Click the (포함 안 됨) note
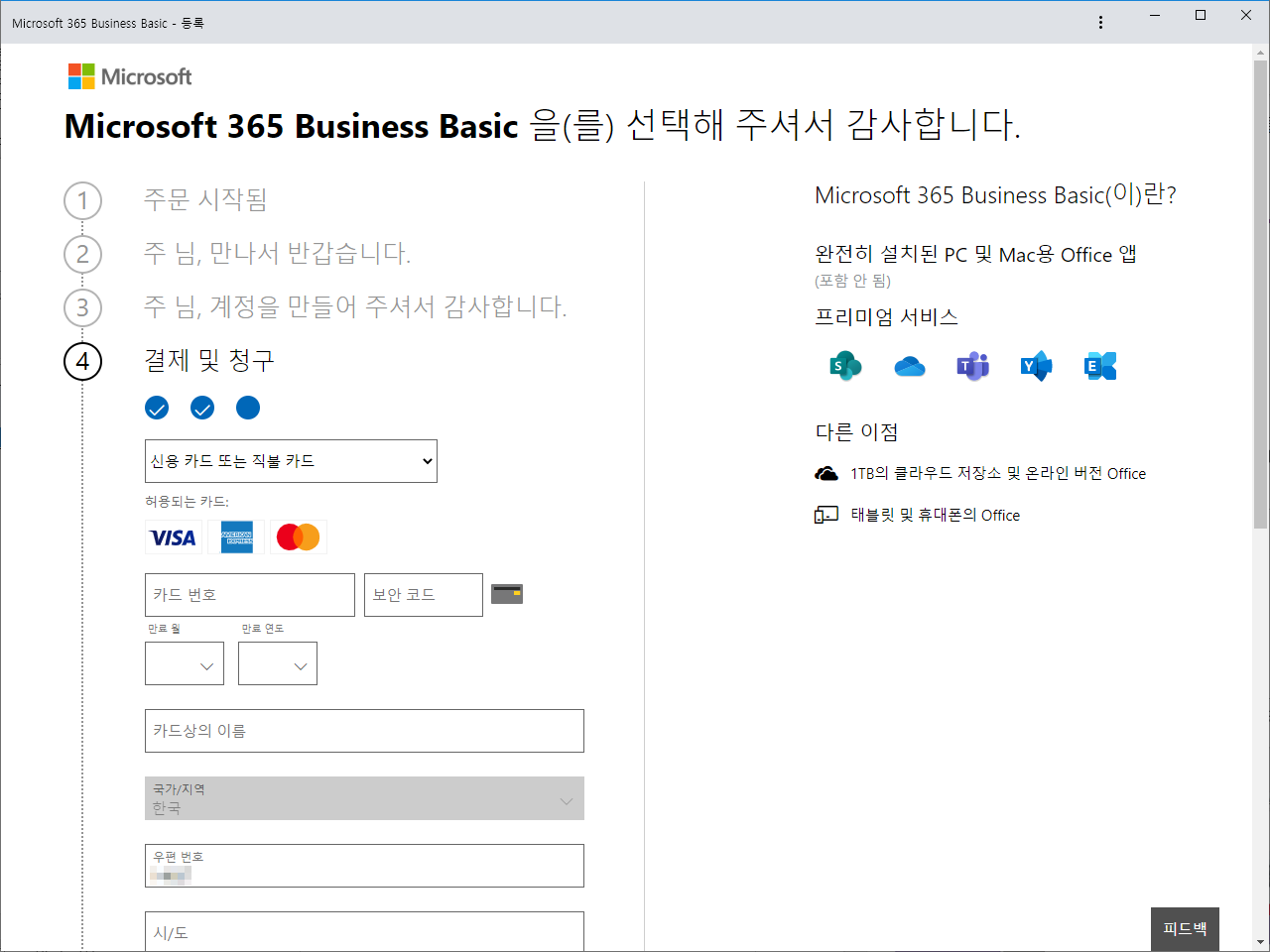This screenshot has height=952, width=1270. point(852,281)
